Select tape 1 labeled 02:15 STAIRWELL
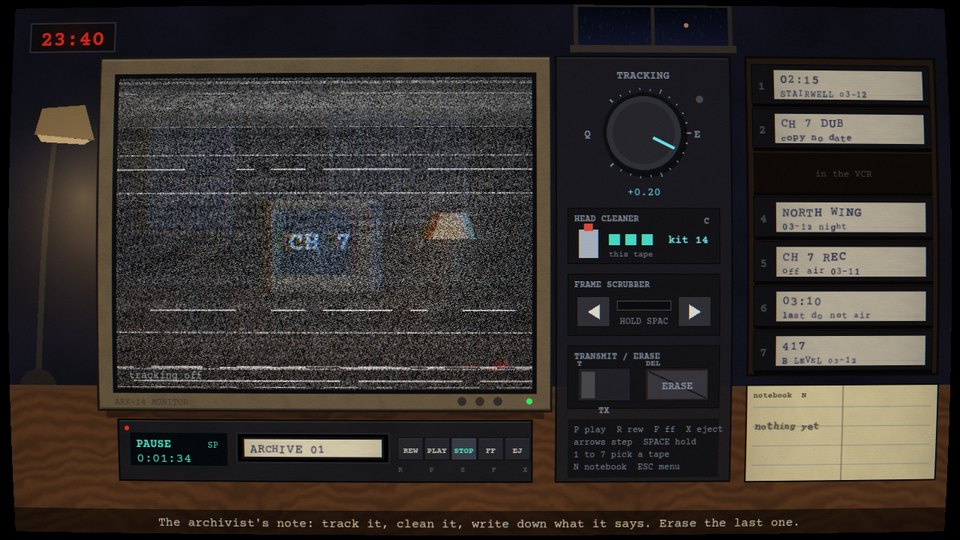 pos(848,86)
